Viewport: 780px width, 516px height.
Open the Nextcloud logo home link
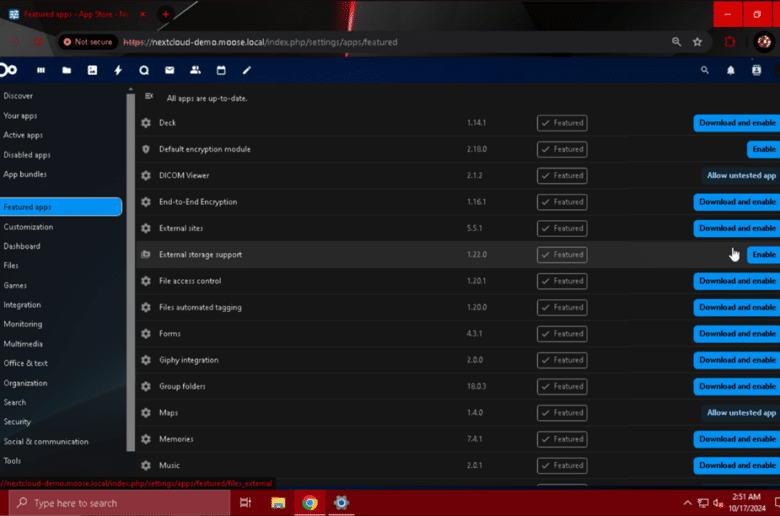pyautogui.click(x=7, y=70)
